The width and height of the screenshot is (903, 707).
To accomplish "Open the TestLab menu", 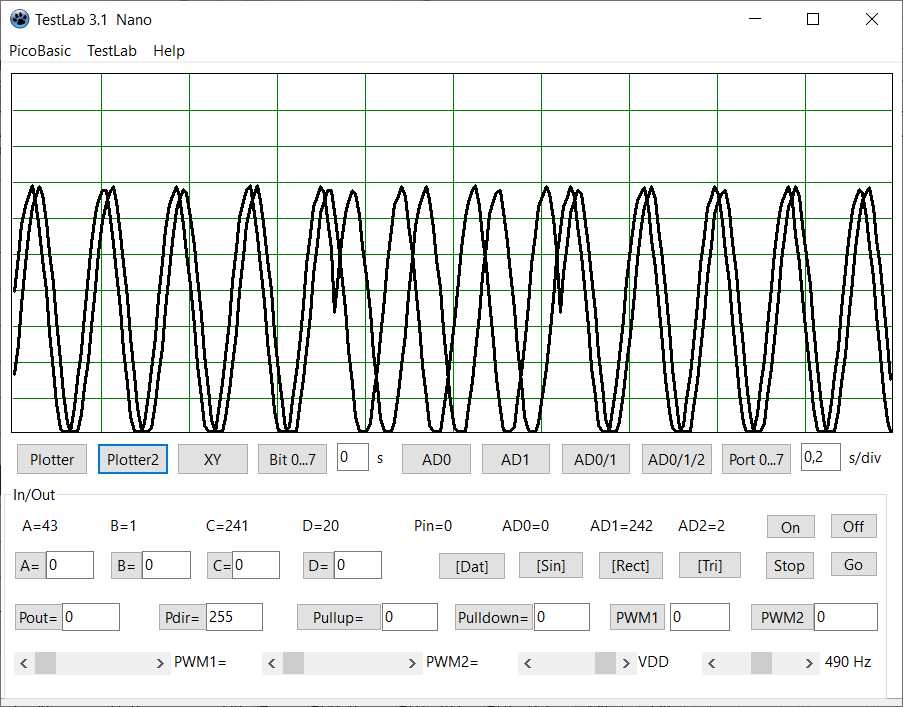I will coord(112,51).
